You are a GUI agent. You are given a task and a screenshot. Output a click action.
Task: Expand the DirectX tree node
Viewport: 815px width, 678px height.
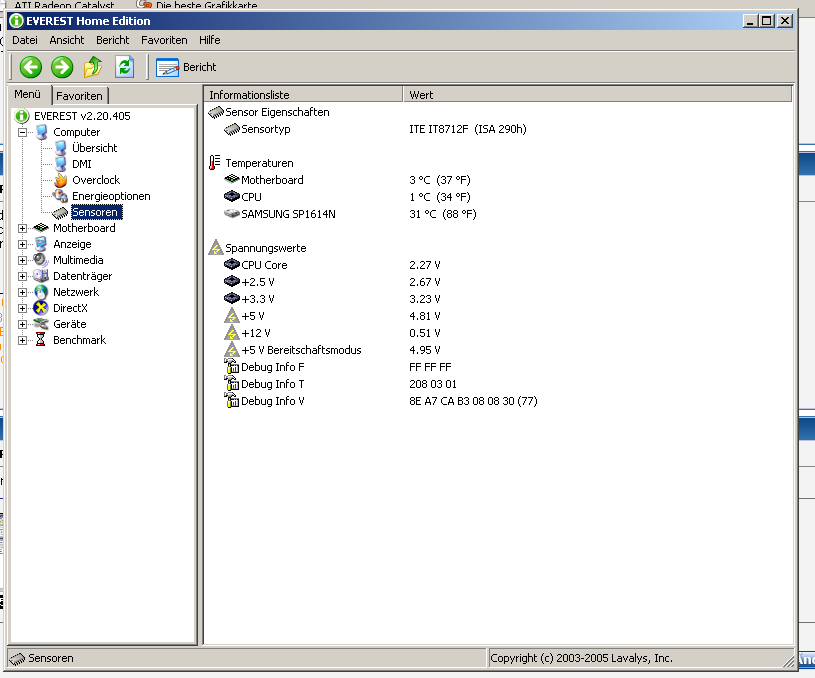pos(22,308)
